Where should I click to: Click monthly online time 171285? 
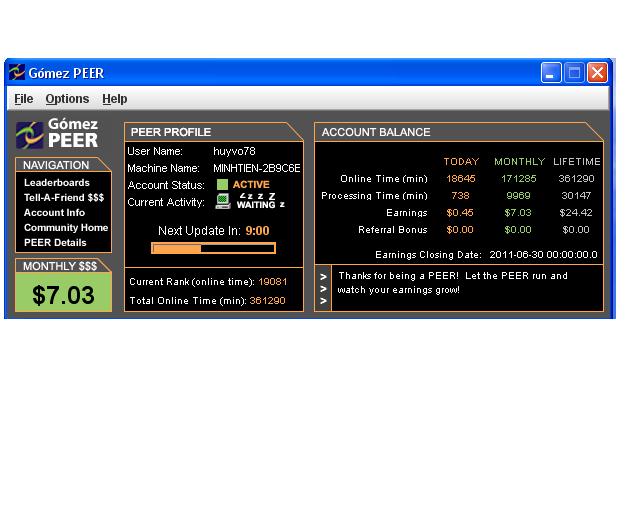tap(519, 179)
